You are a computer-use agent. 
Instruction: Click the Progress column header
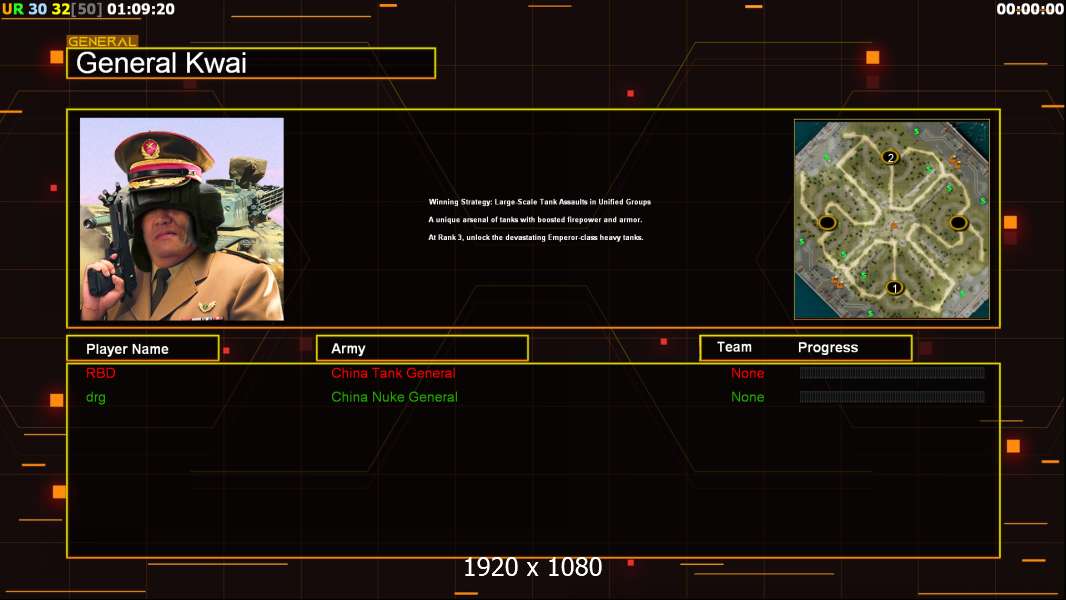point(827,347)
